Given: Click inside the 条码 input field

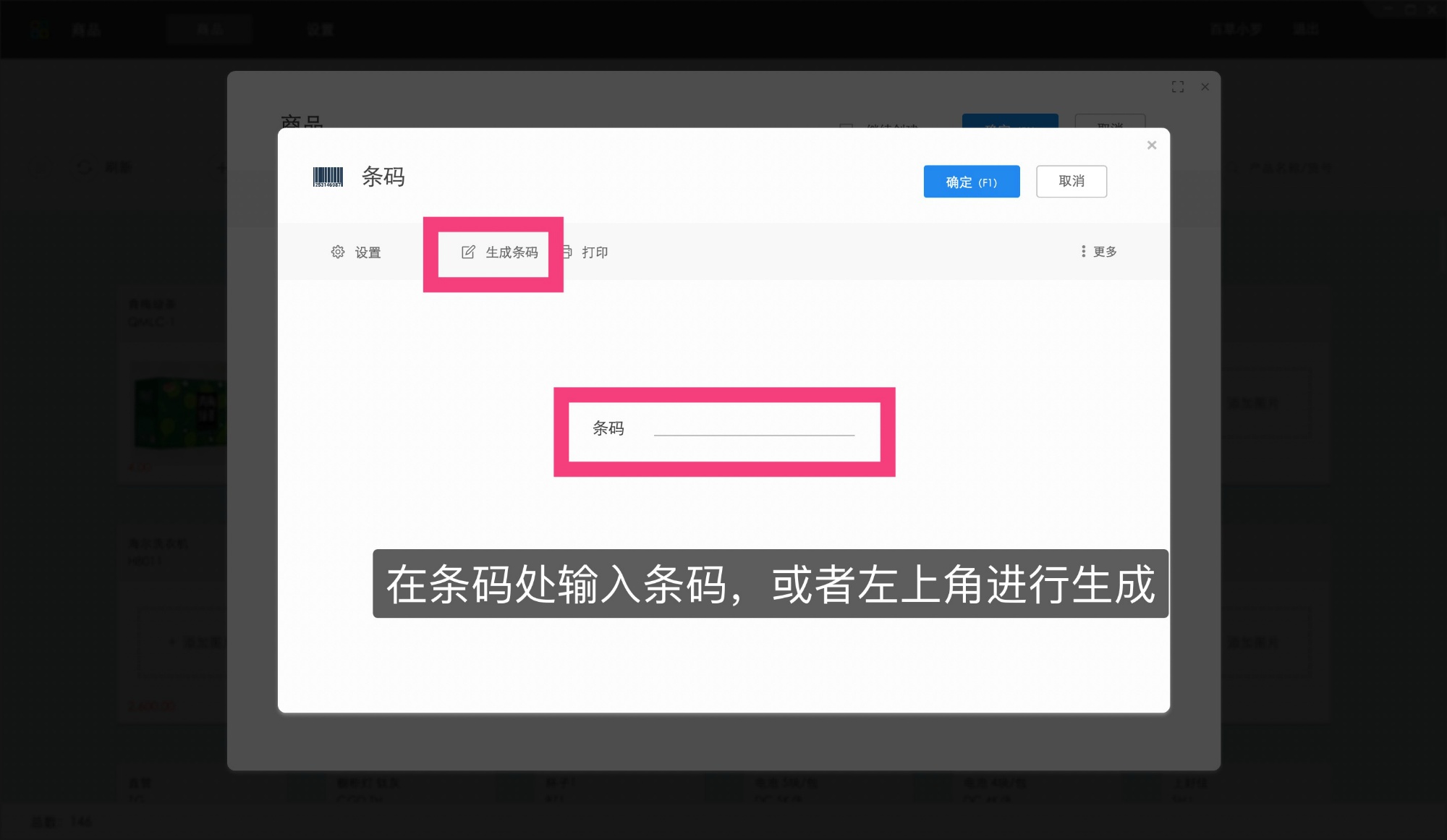Looking at the screenshot, I should (x=752, y=430).
